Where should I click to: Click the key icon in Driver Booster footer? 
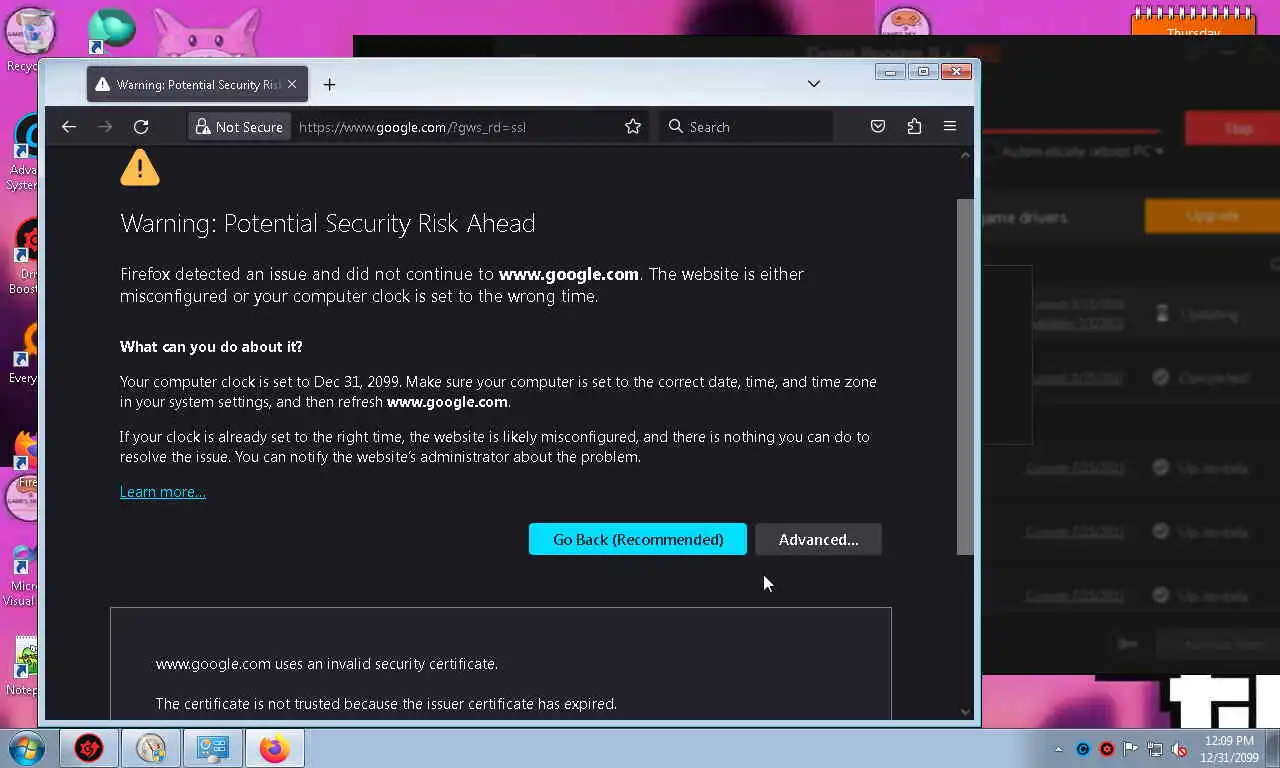point(1128,644)
